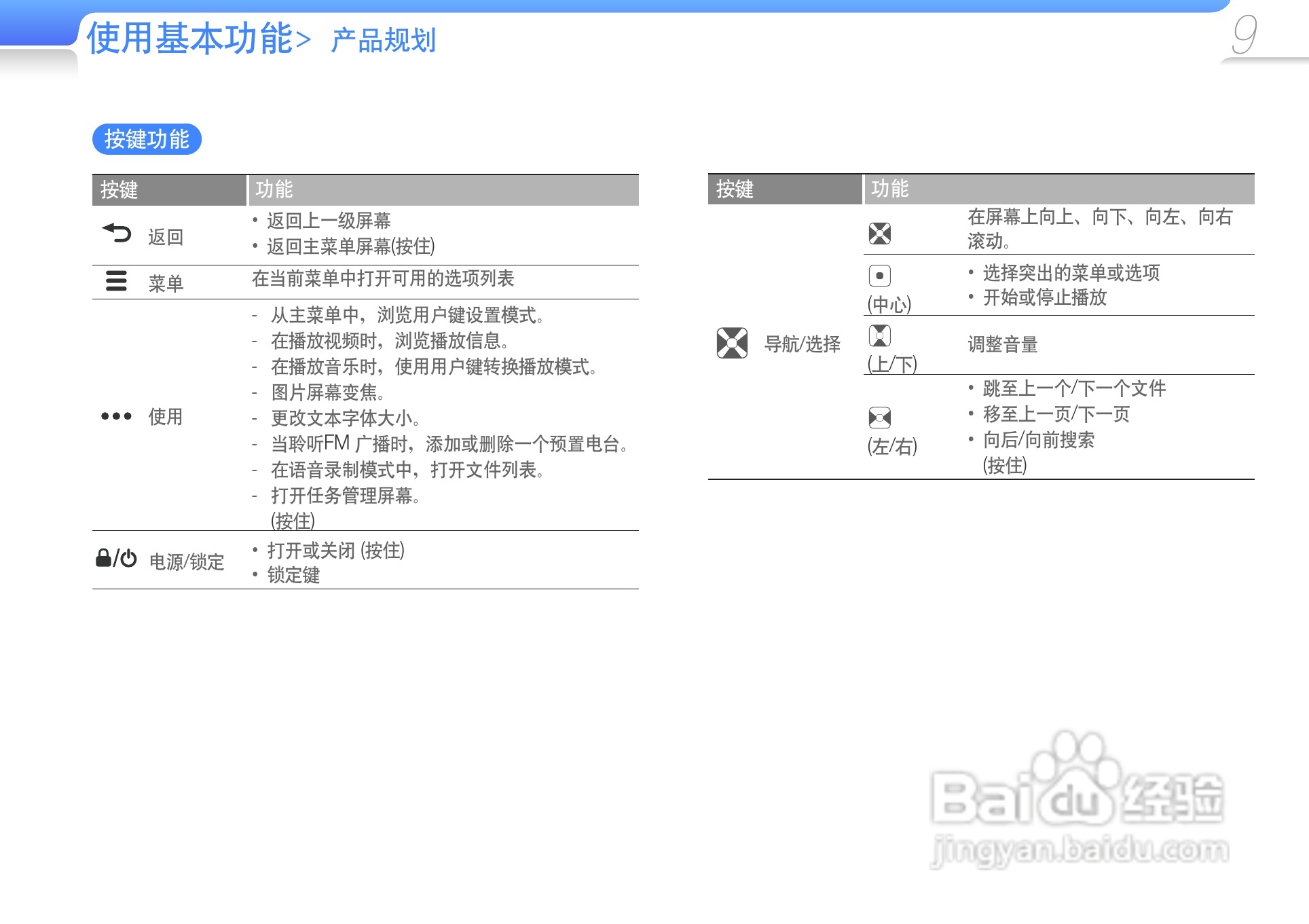Click the lock/power icon
This screenshot has height=924, width=1309.
click(116, 559)
